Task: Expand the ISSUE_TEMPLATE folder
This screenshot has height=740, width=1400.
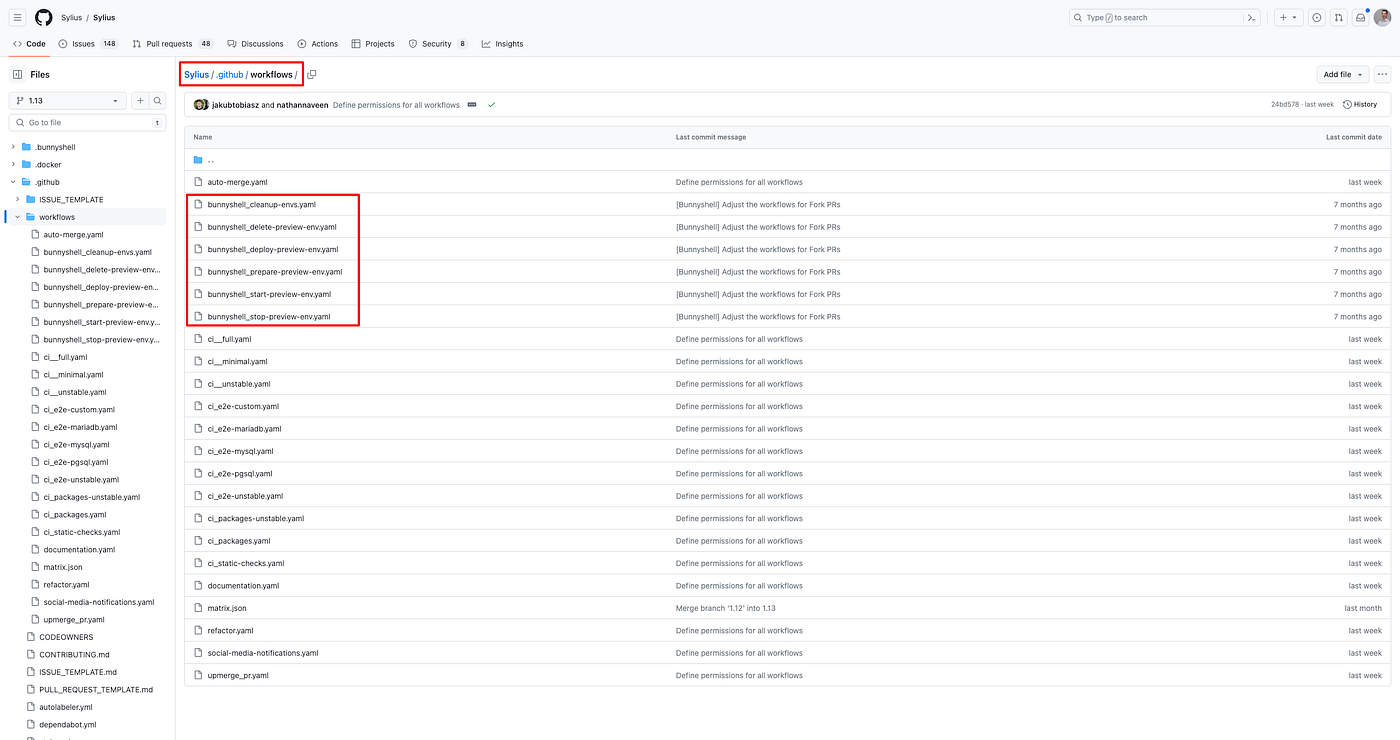Action: (x=18, y=199)
